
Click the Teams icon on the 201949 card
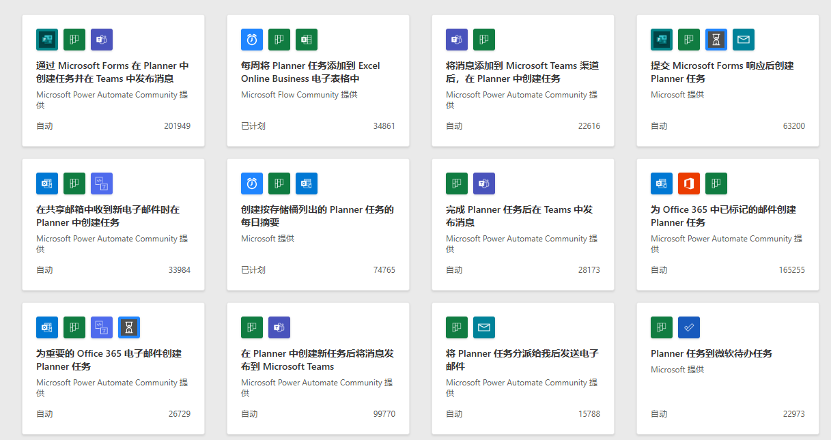pos(102,39)
